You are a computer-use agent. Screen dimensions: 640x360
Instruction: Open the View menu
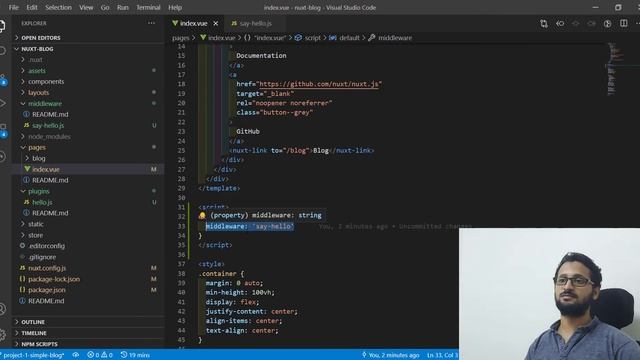(86, 7)
